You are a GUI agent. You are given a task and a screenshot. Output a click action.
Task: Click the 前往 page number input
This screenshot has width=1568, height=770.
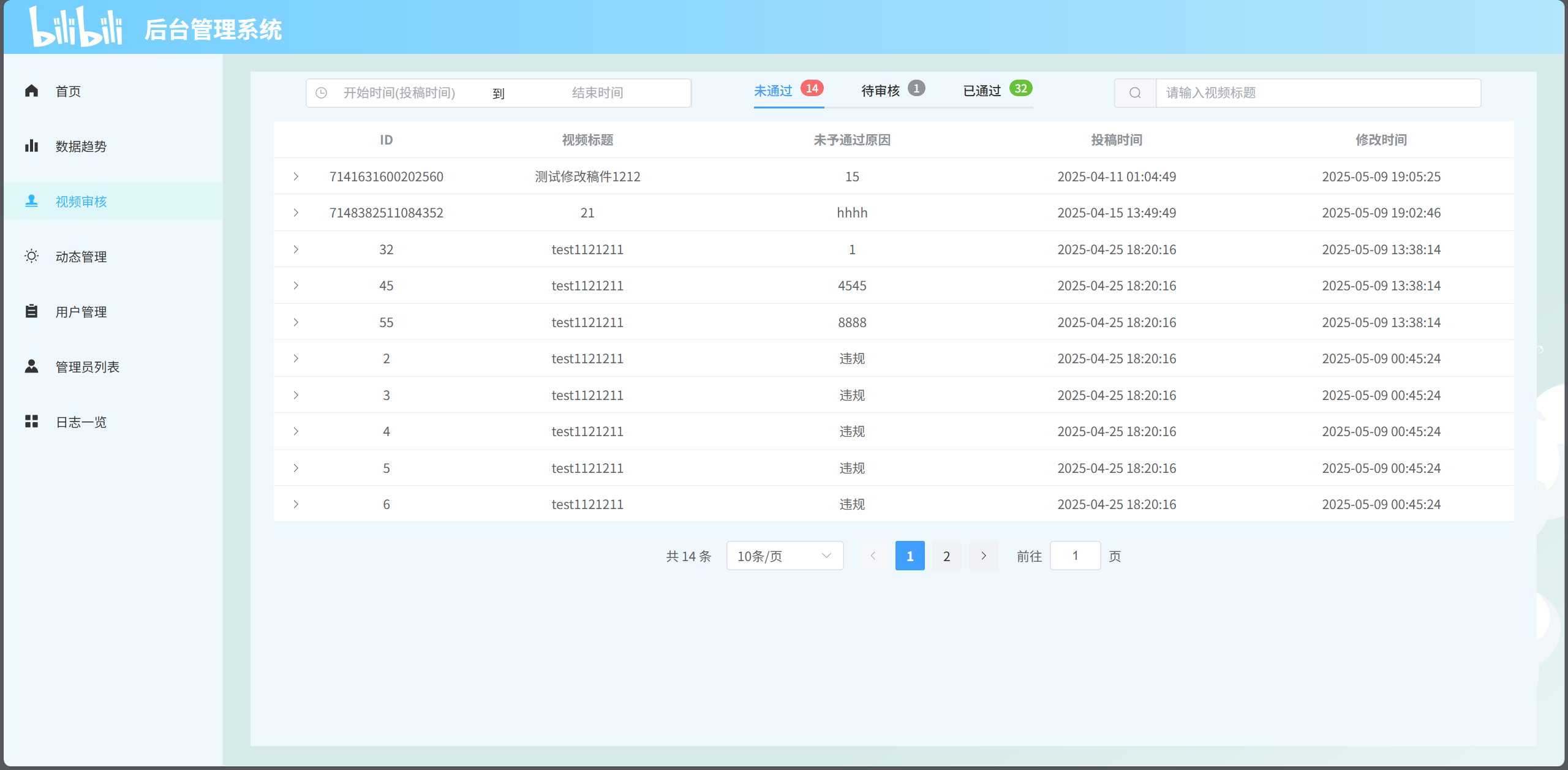[1075, 556]
